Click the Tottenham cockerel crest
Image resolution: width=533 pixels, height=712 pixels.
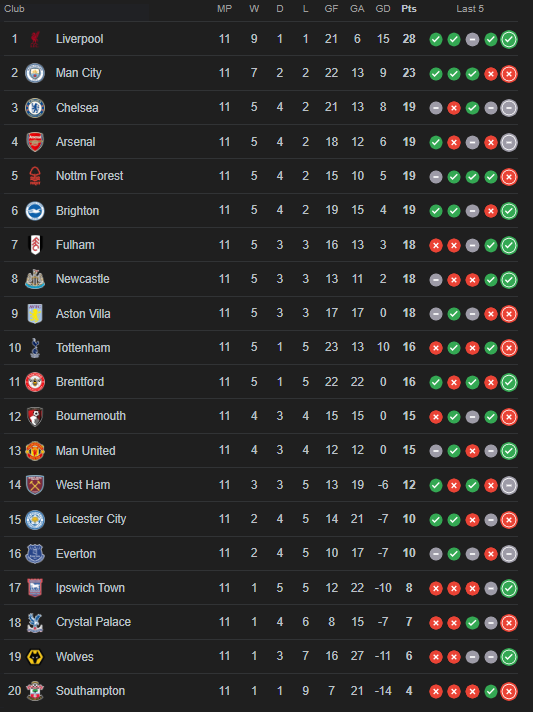35,348
